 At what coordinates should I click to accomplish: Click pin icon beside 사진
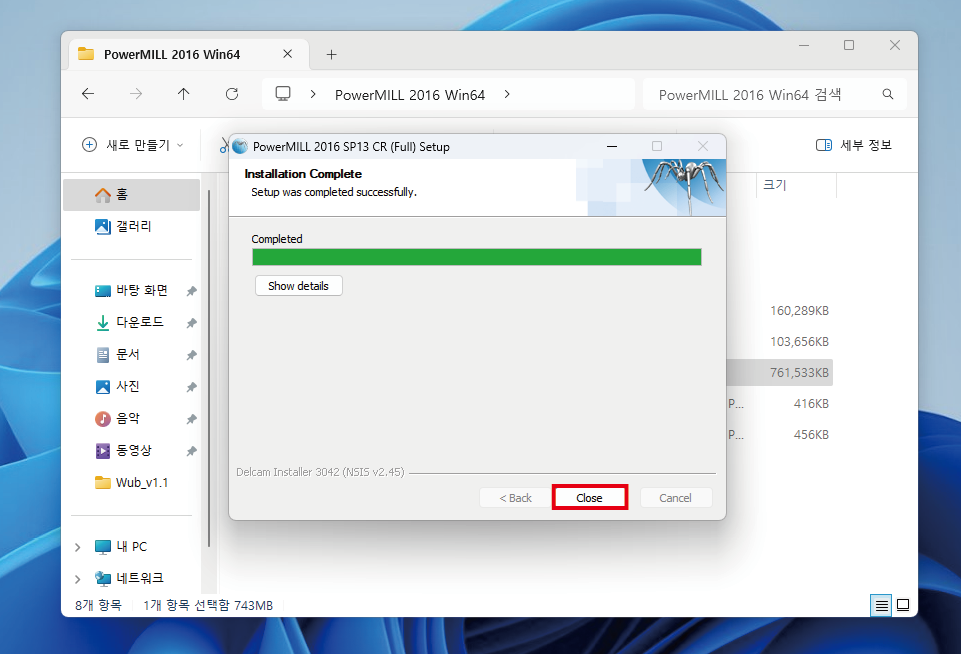coord(191,387)
